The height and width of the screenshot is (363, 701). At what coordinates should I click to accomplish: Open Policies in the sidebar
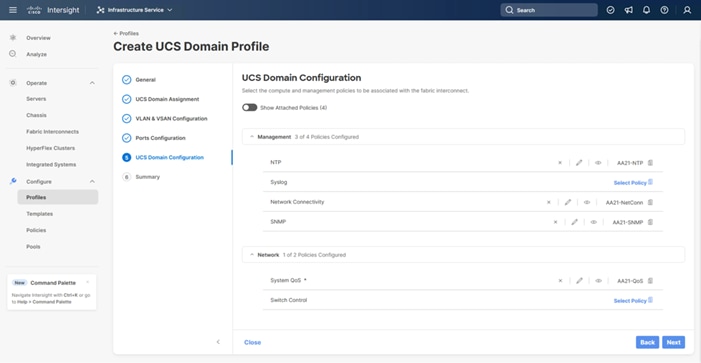[36, 230]
